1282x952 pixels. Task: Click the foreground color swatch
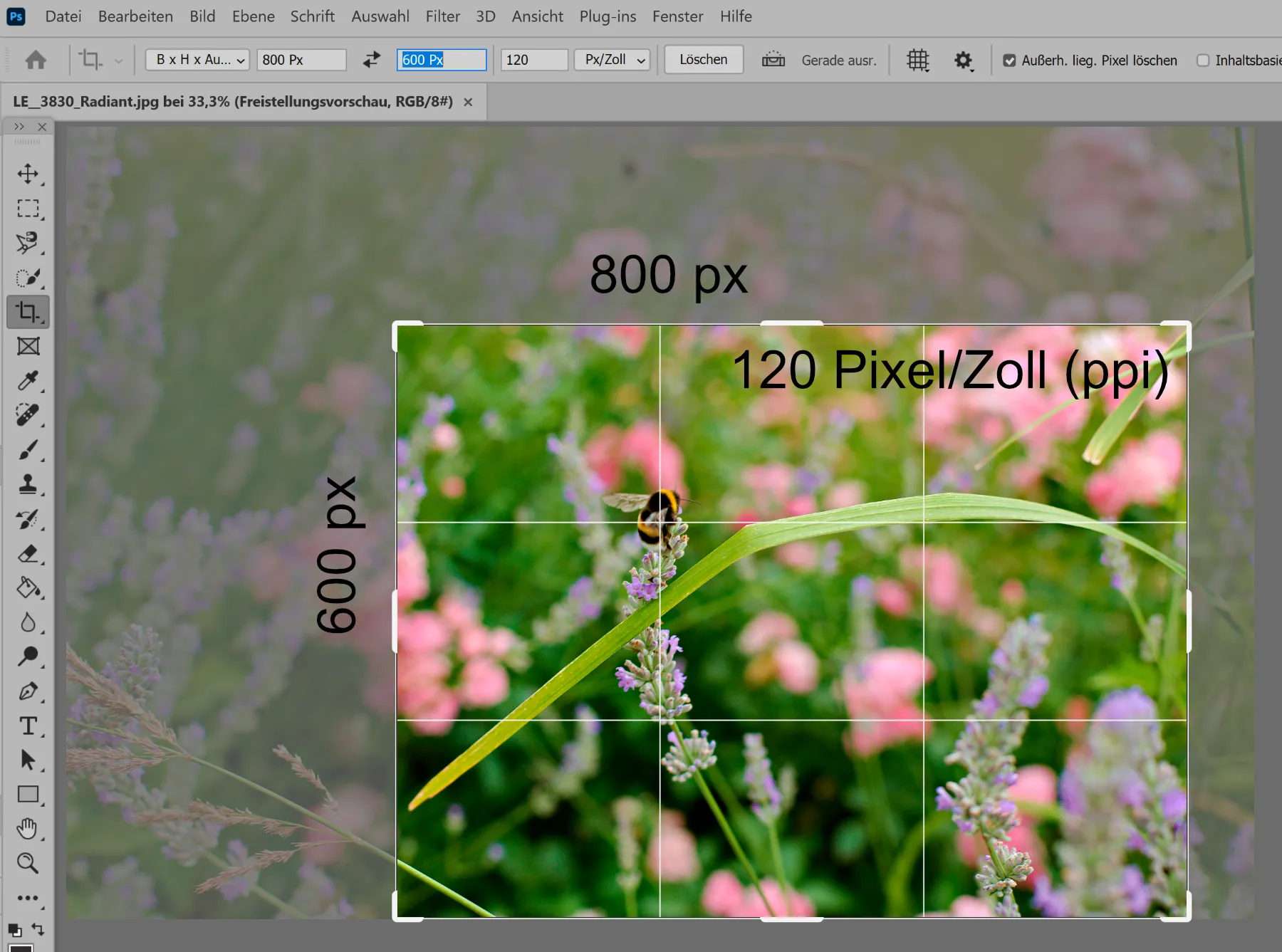(x=21, y=948)
